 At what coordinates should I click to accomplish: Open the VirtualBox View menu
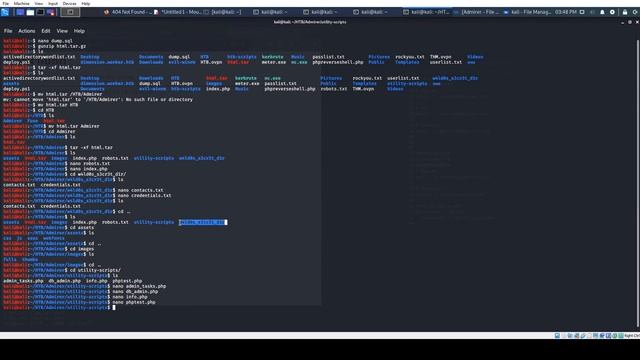click(x=39, y=3)
